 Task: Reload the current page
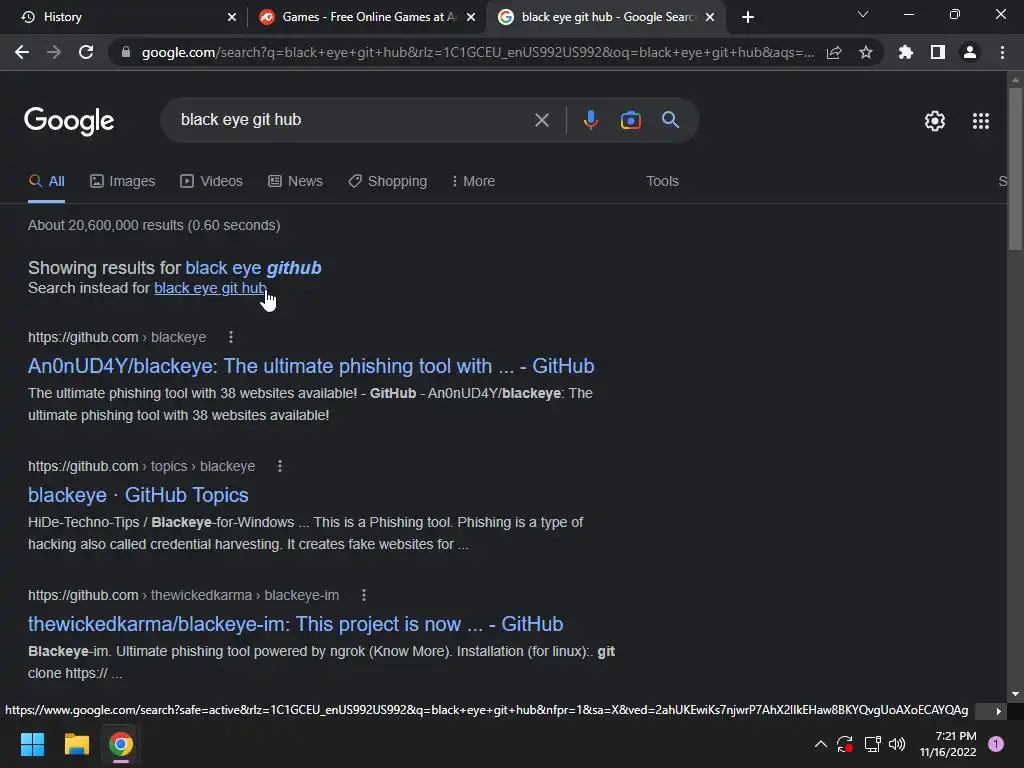(86, 52)
